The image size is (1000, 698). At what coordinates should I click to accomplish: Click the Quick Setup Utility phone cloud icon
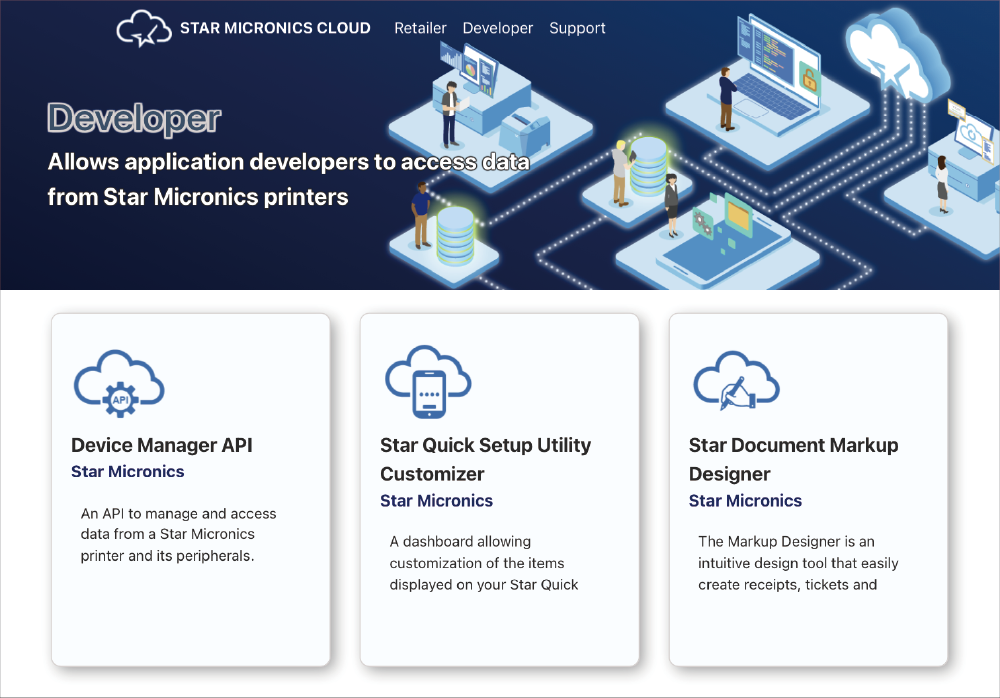[x=428, y=382]
